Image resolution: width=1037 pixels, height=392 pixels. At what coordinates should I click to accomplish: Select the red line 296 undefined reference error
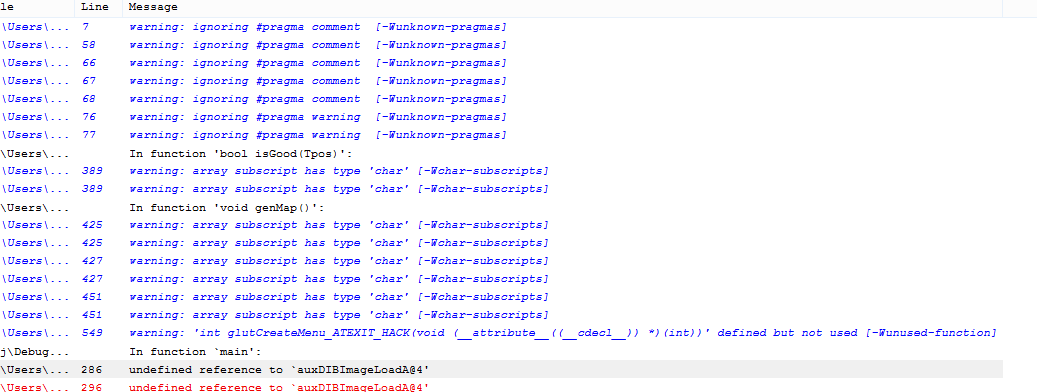point(501,386)
